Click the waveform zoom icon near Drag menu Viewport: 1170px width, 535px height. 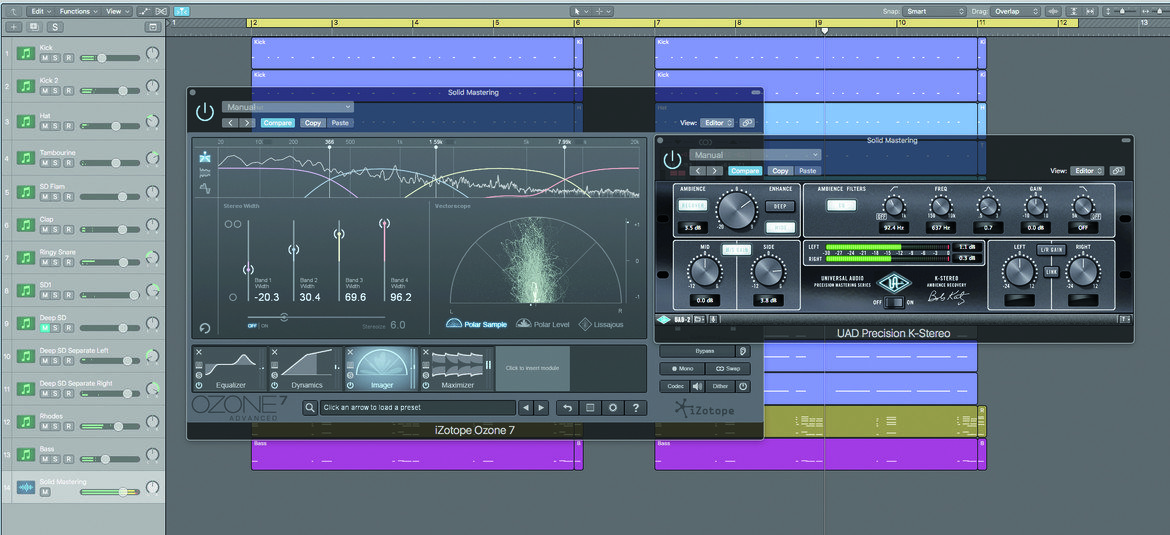click(x=1054, y=11)
